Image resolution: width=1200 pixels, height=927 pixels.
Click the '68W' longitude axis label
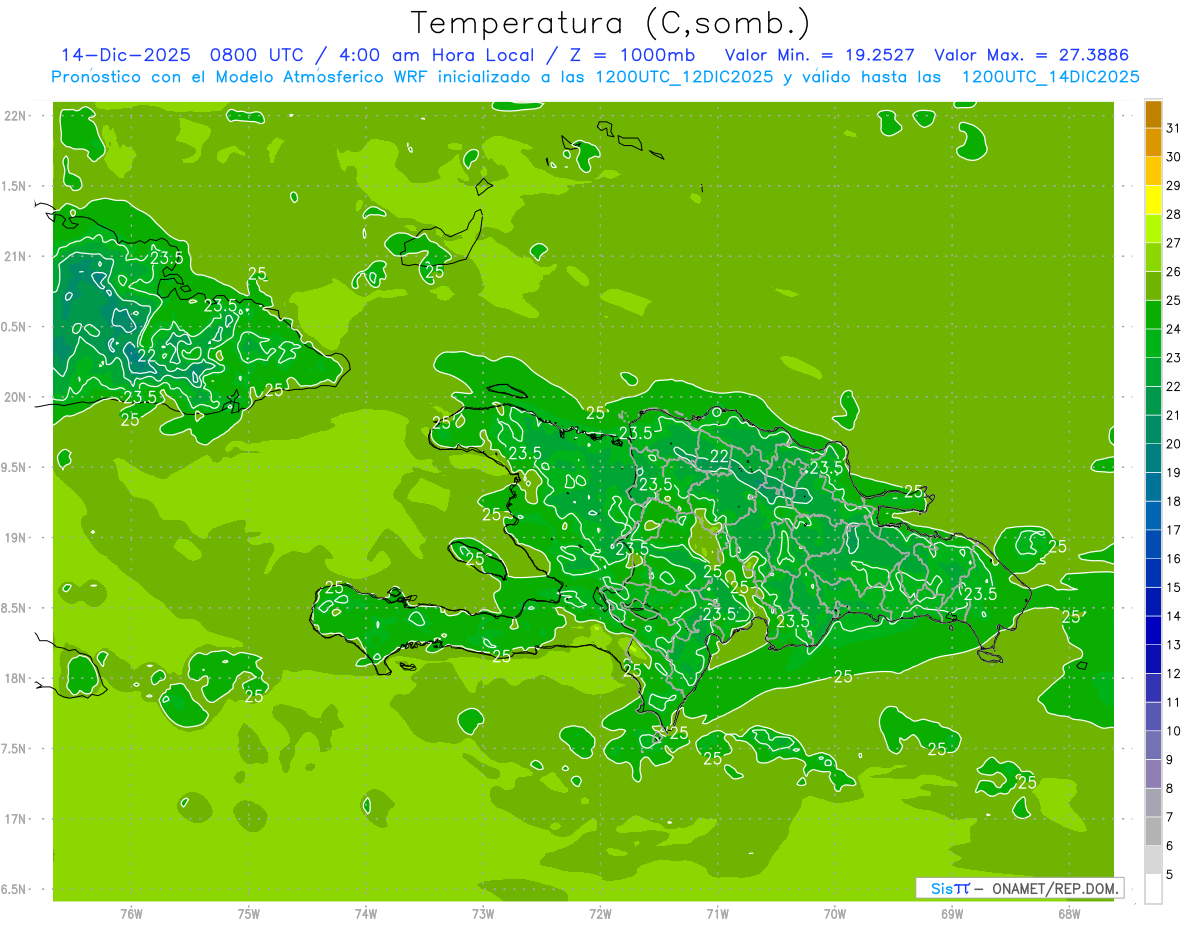(x=1069, y=914)
